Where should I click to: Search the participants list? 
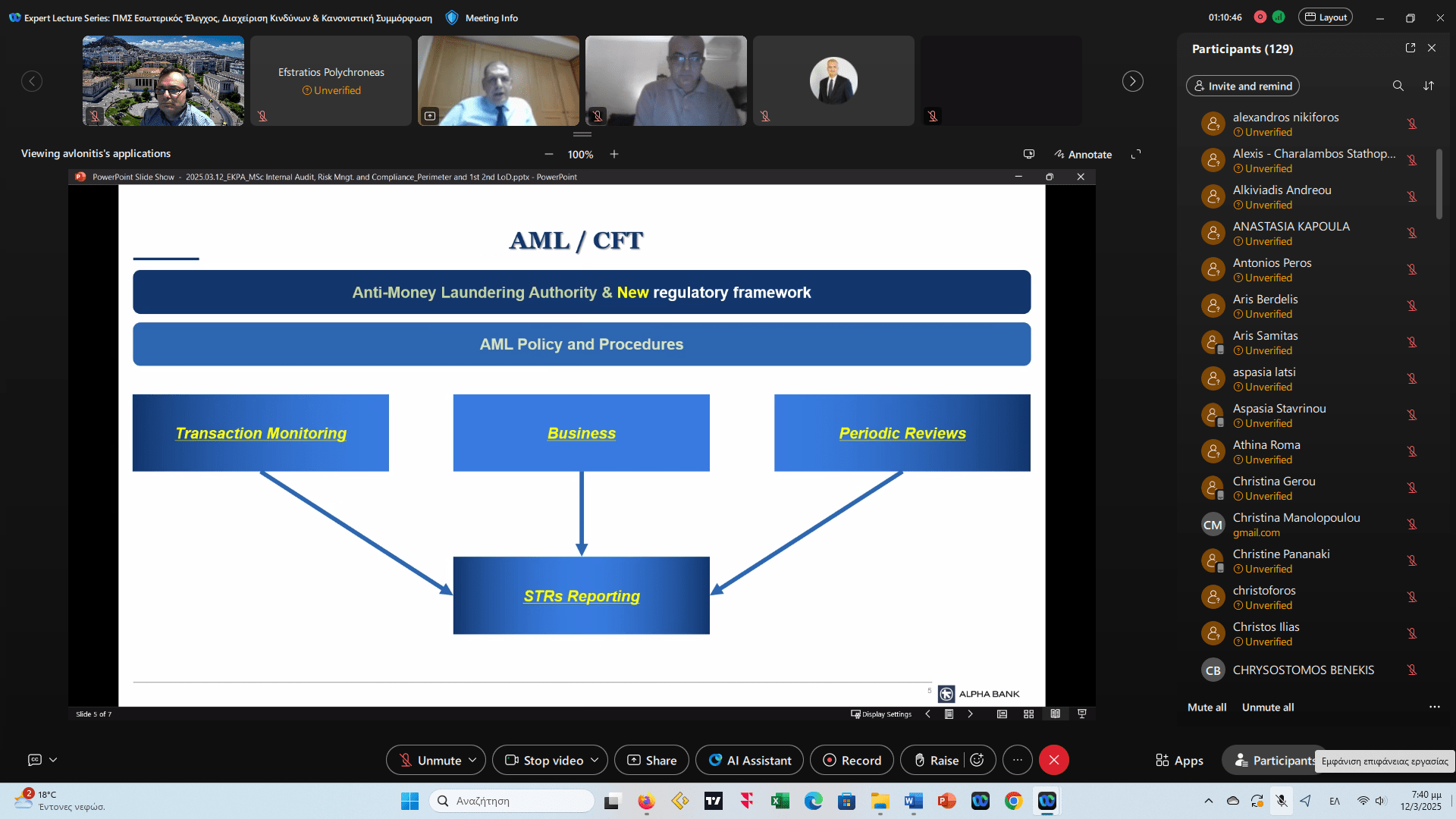[1398, 86]
